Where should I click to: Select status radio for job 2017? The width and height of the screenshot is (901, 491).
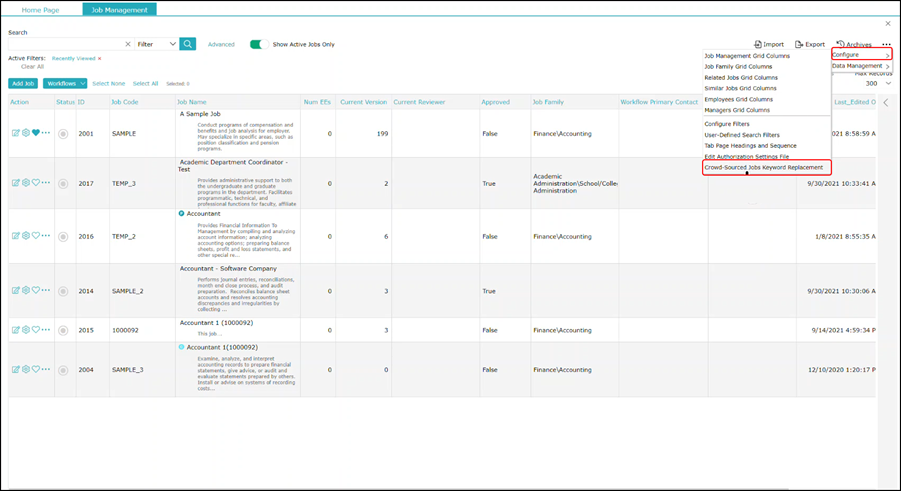point(63,184)
